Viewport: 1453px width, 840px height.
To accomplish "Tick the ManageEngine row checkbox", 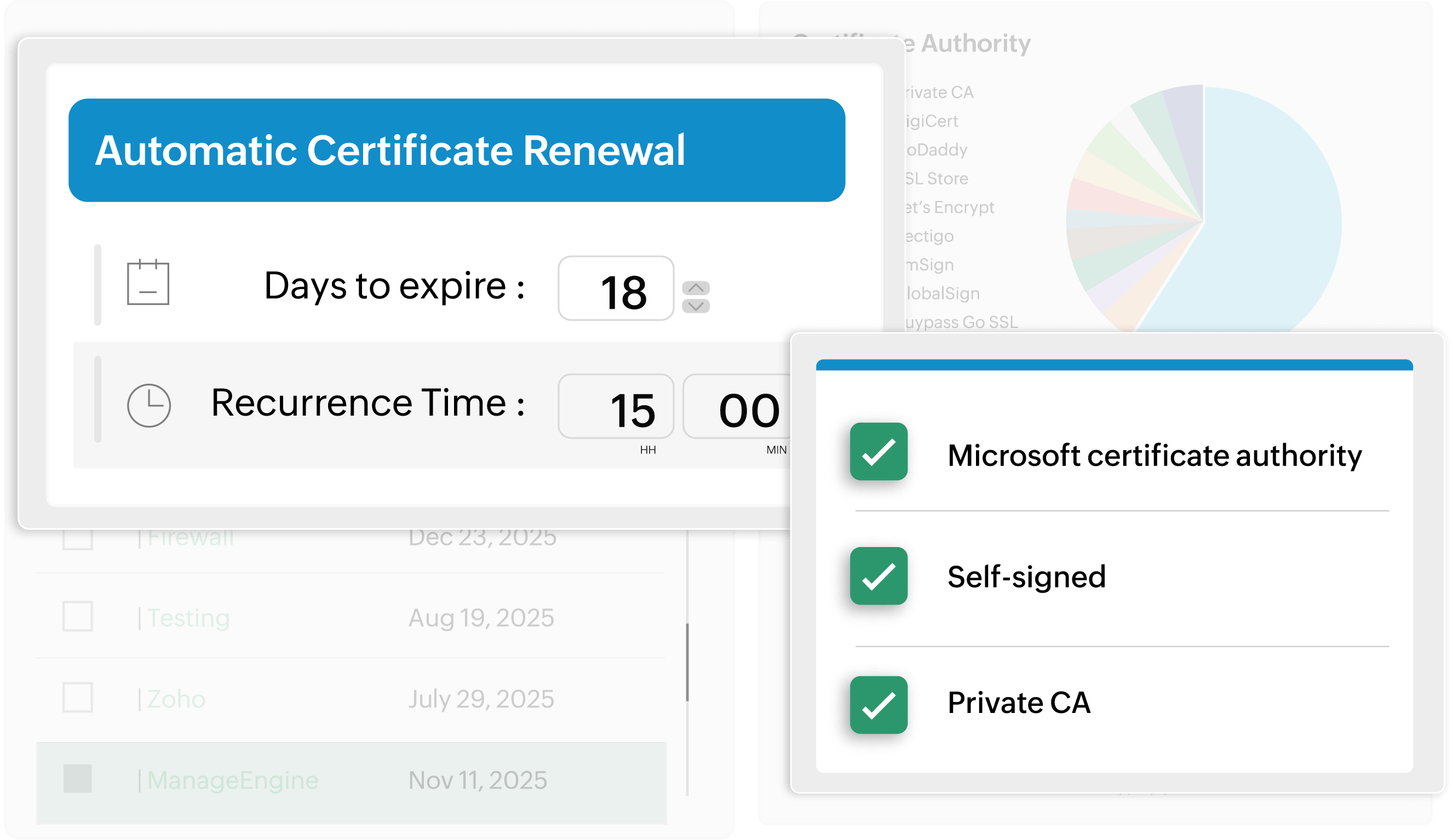I will click(78, 779).
